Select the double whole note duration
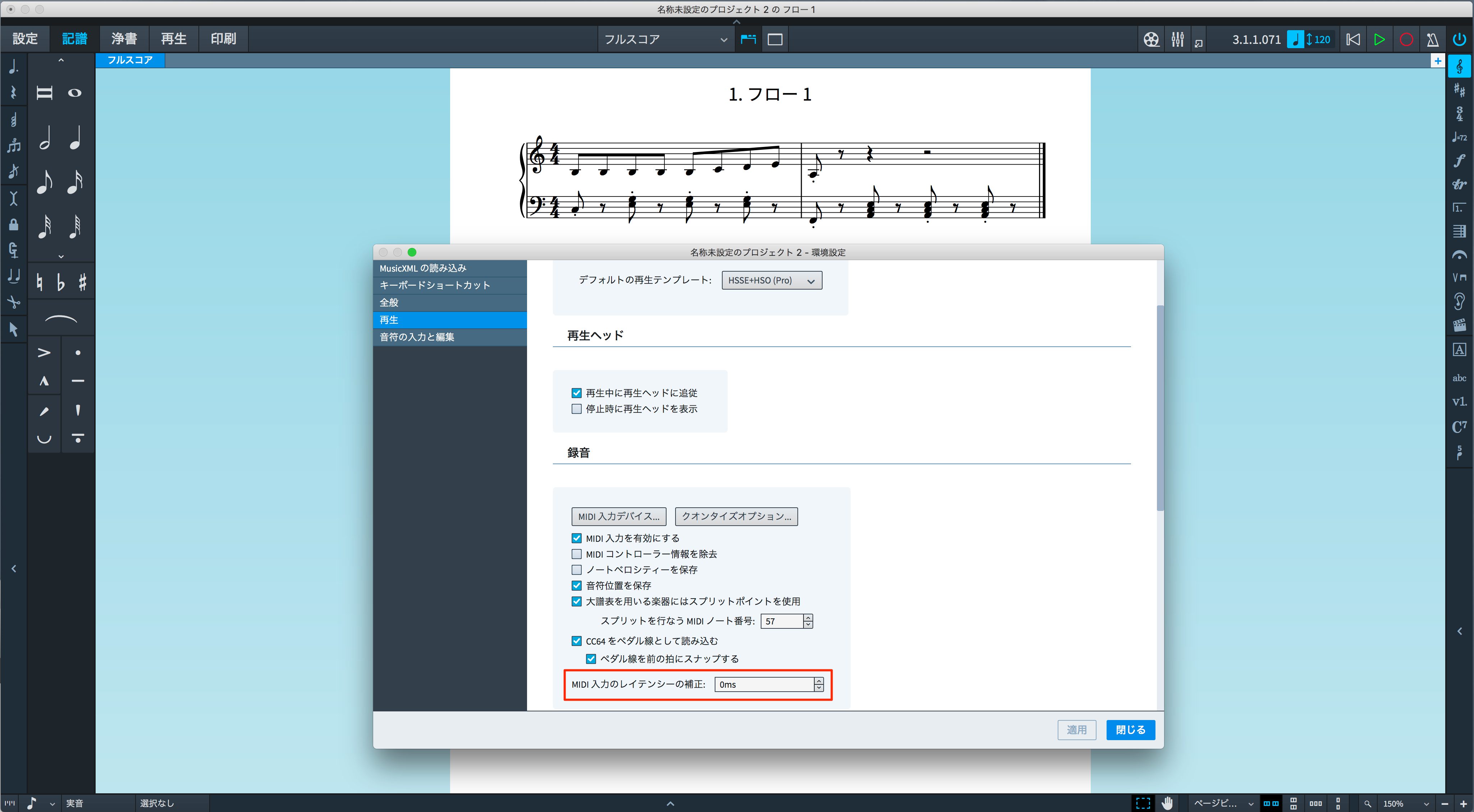Viewport: 1474px width, 812px height. [x=45, y=93]
